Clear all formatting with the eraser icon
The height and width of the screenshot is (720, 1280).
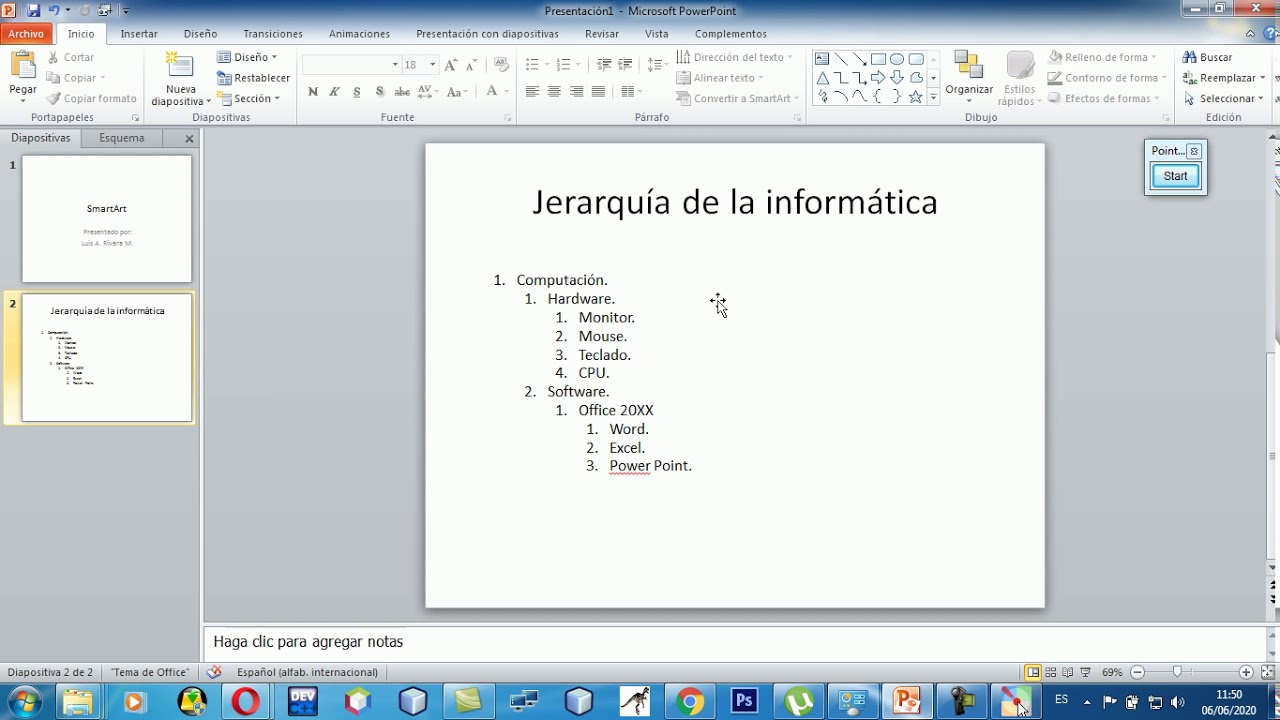501,65
